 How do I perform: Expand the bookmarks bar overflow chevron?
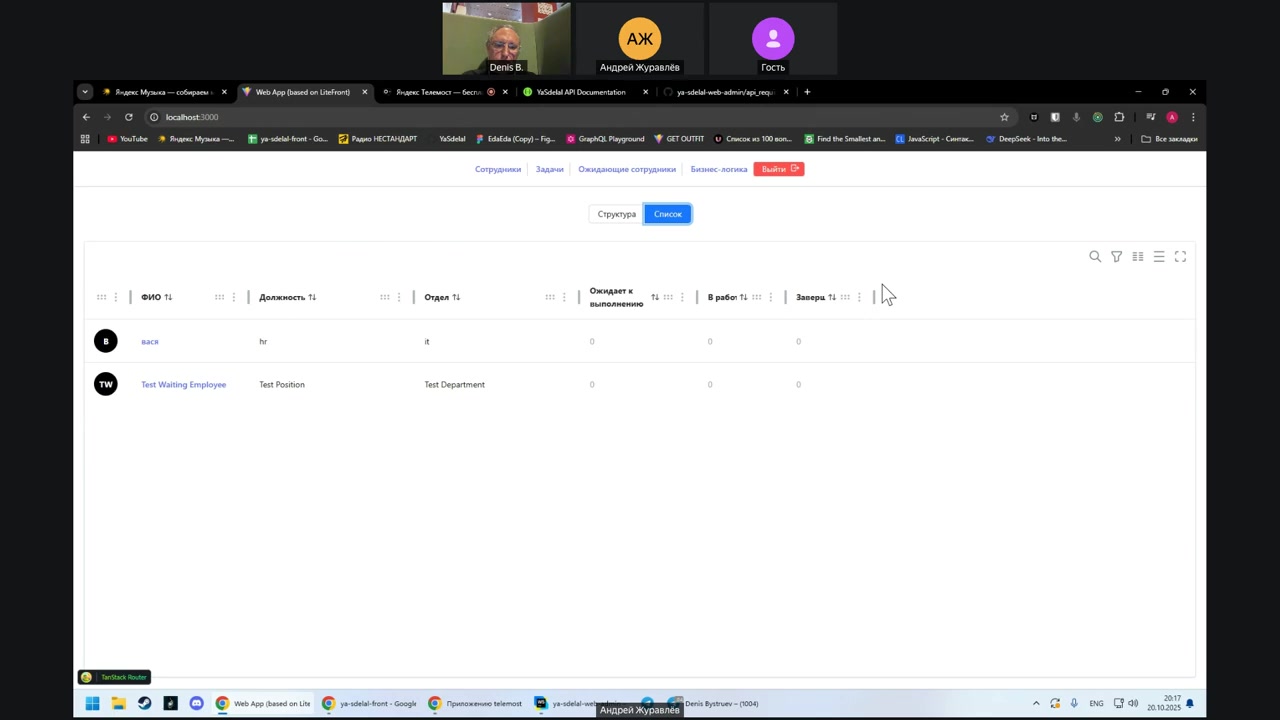point(1117,139)
